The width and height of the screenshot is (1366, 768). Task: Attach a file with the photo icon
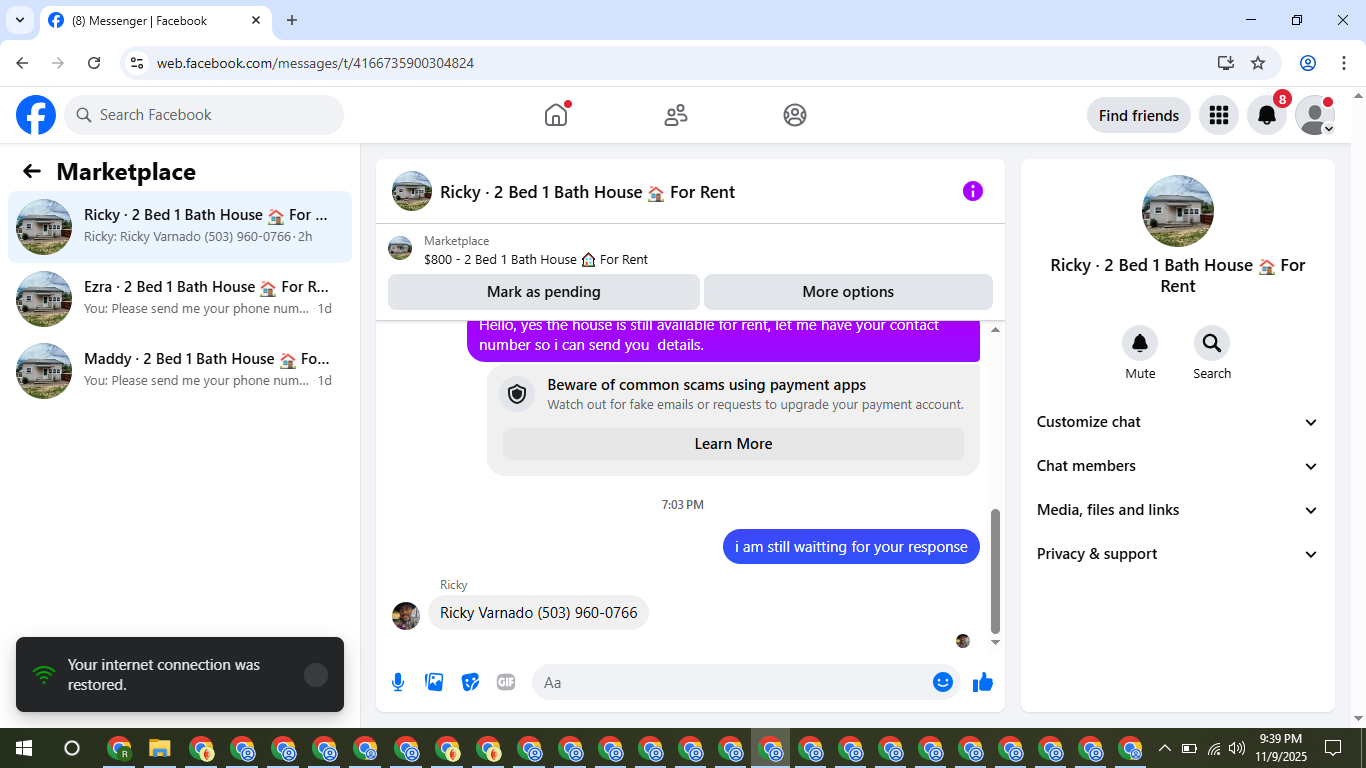click(x=434, y=682)
